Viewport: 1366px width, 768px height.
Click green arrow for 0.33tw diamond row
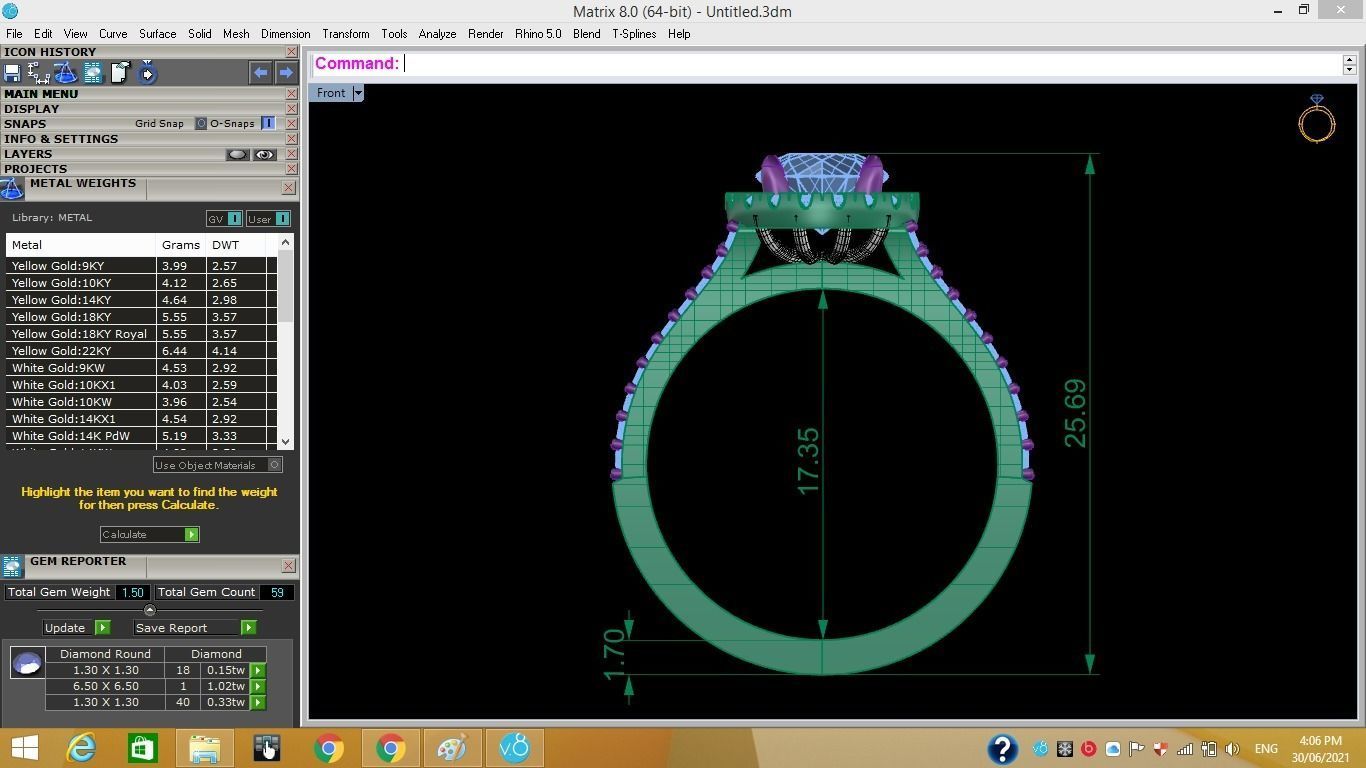[x=258, y=702]
